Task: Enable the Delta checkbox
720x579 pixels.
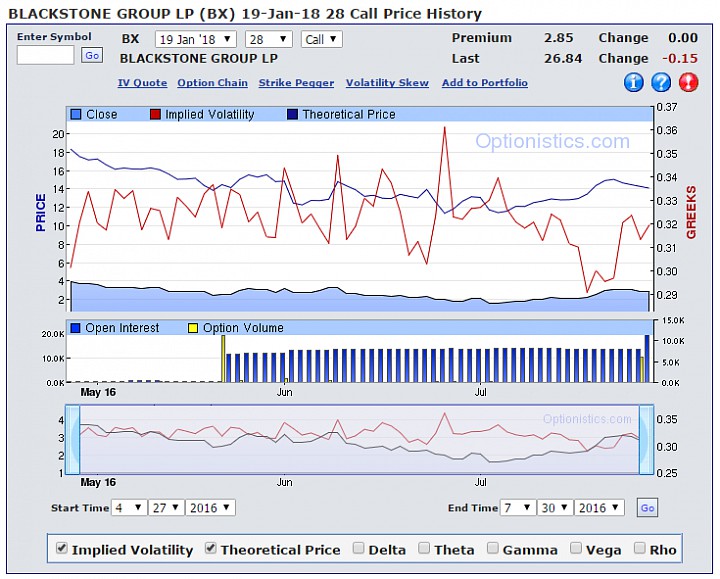Action: [359, 548]
